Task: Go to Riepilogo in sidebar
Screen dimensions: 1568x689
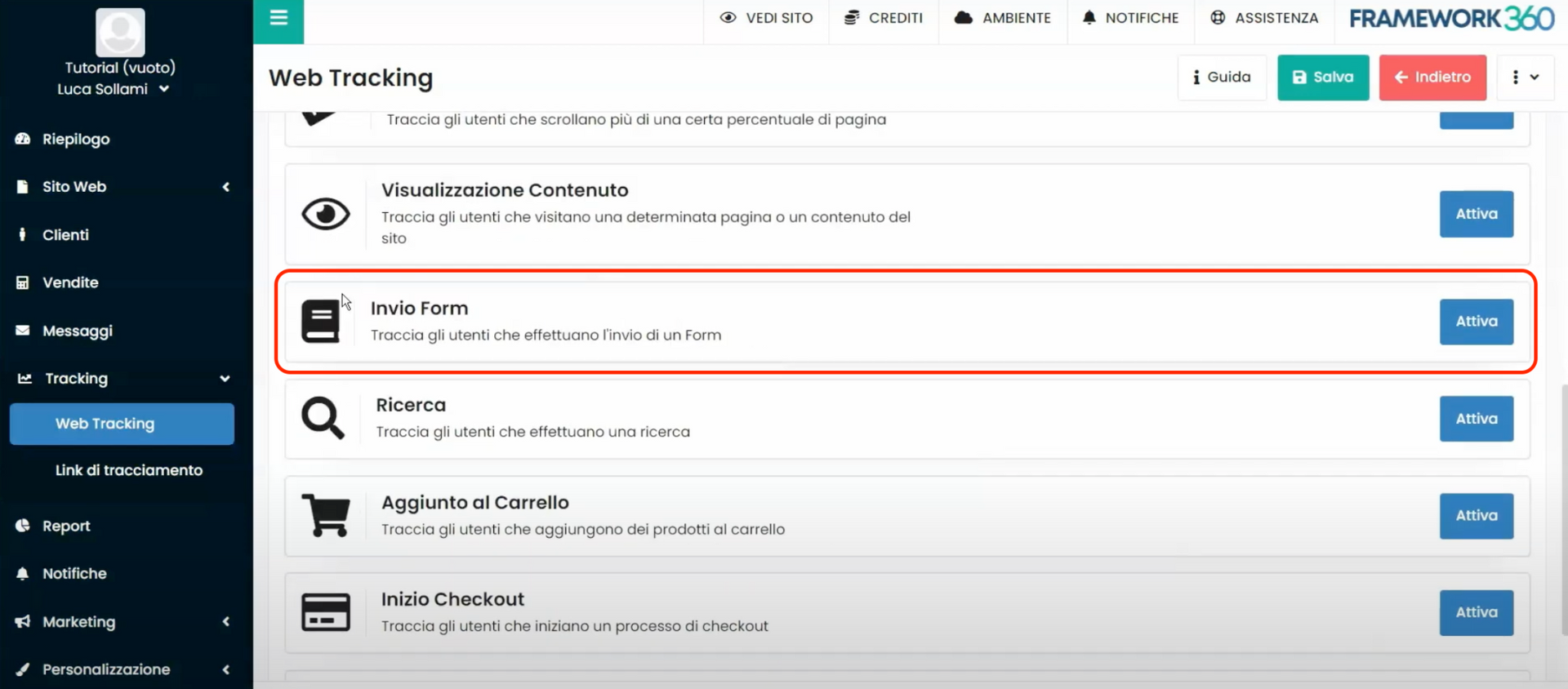Action: tap(76, 140)
